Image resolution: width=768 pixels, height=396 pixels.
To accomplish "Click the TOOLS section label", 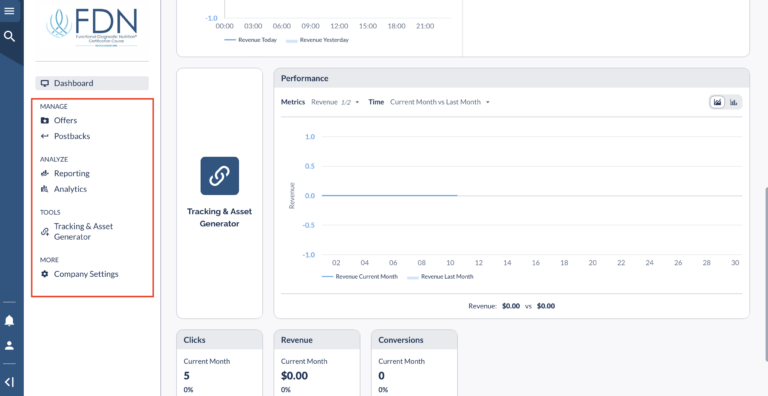I will (50, 212).
